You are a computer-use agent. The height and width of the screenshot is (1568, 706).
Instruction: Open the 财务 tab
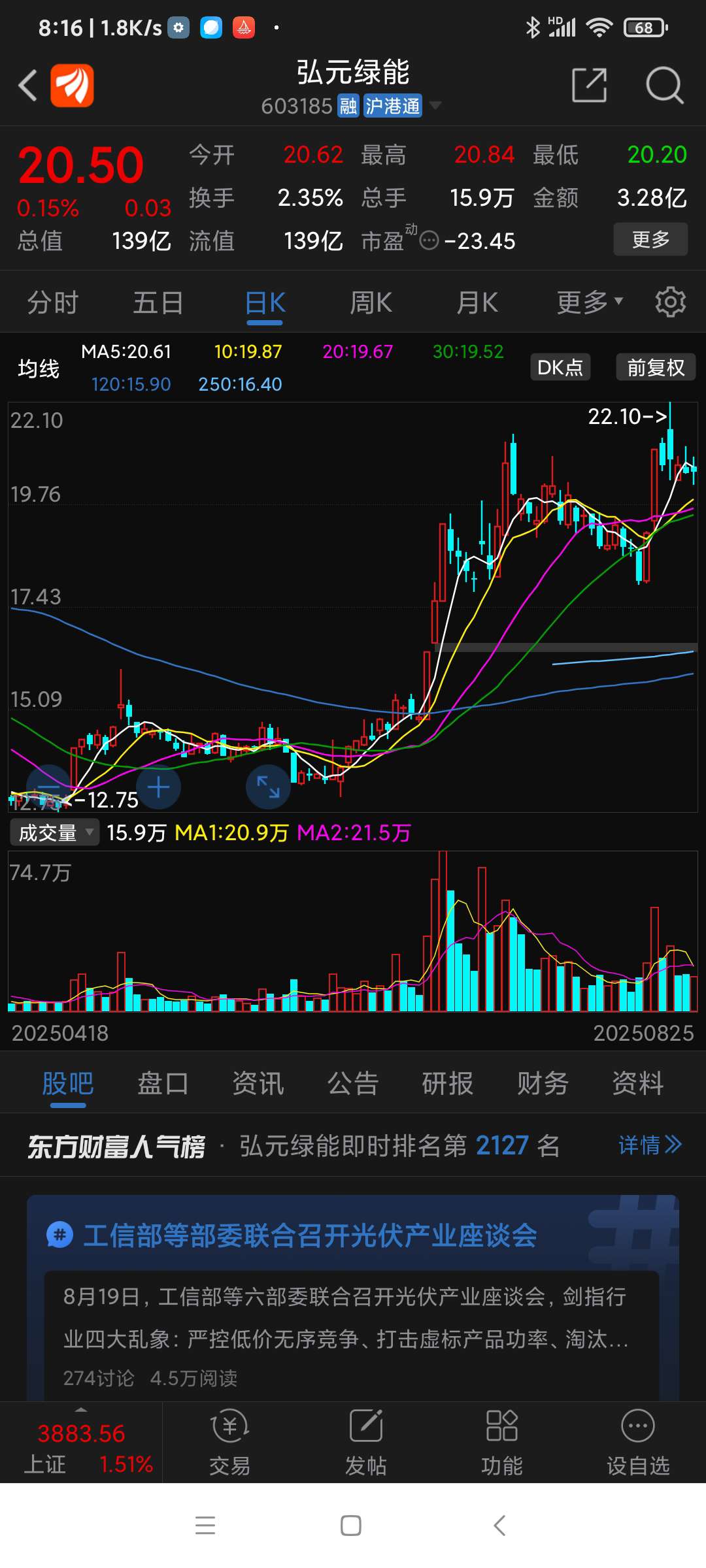point(543,1083)
